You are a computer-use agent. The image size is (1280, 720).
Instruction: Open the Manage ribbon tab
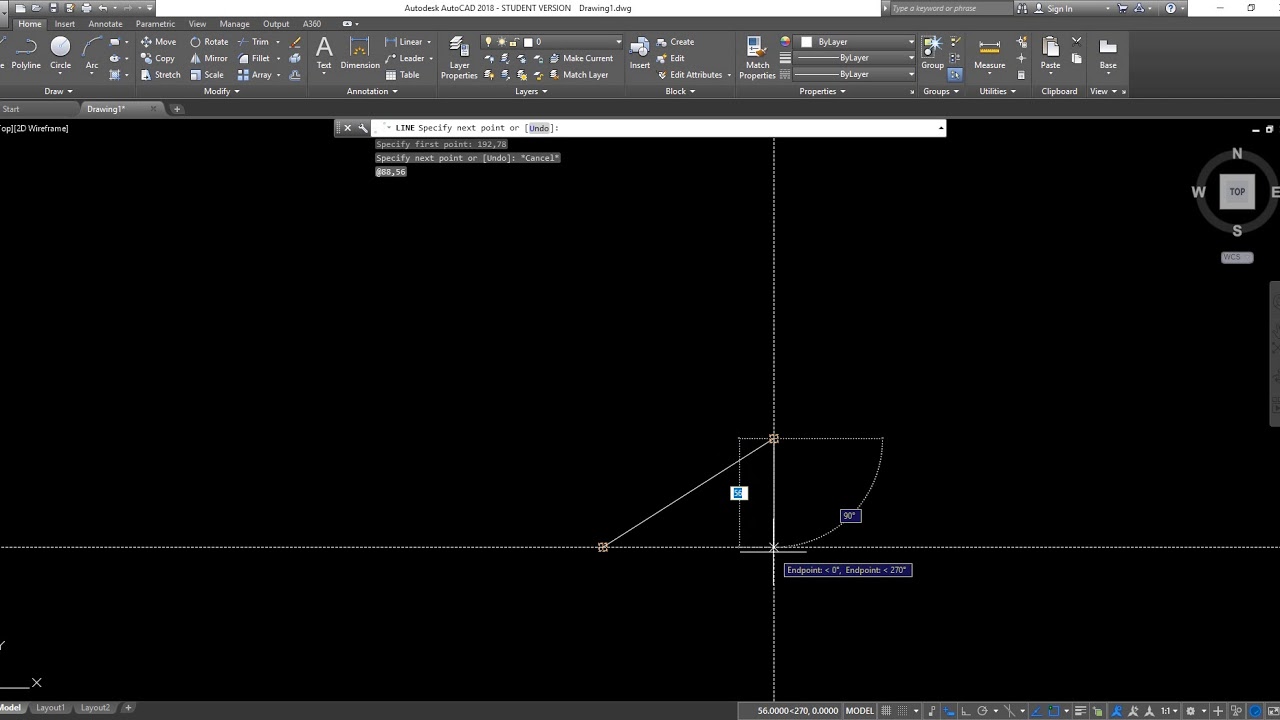(x=234, y=24)
